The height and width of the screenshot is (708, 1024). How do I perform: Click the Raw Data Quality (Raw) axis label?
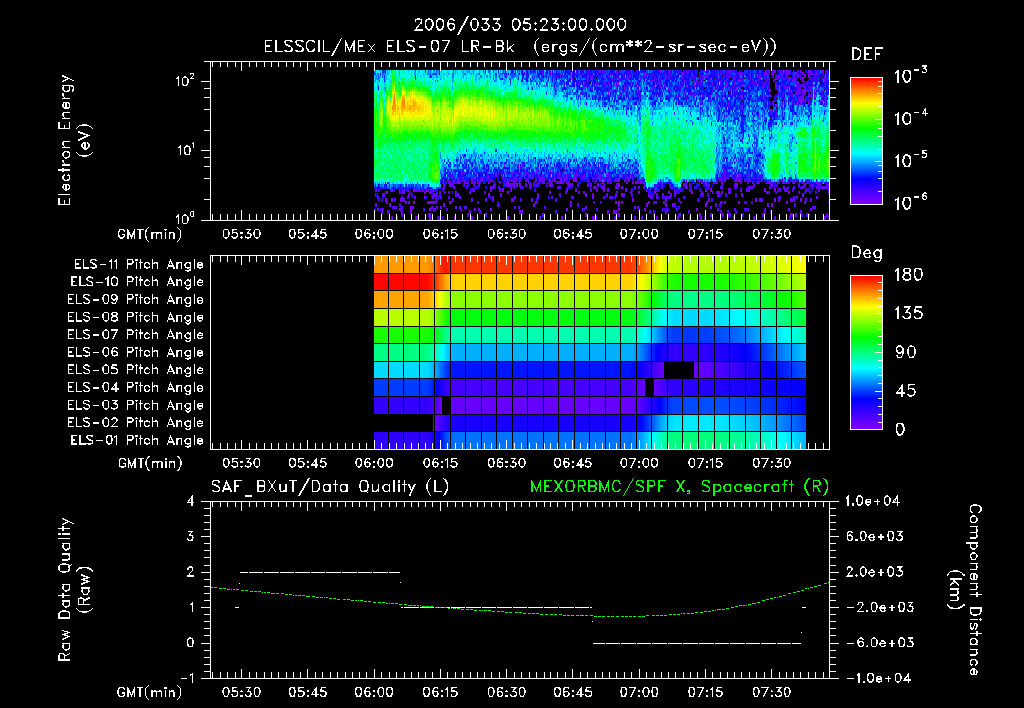(74, 590)
